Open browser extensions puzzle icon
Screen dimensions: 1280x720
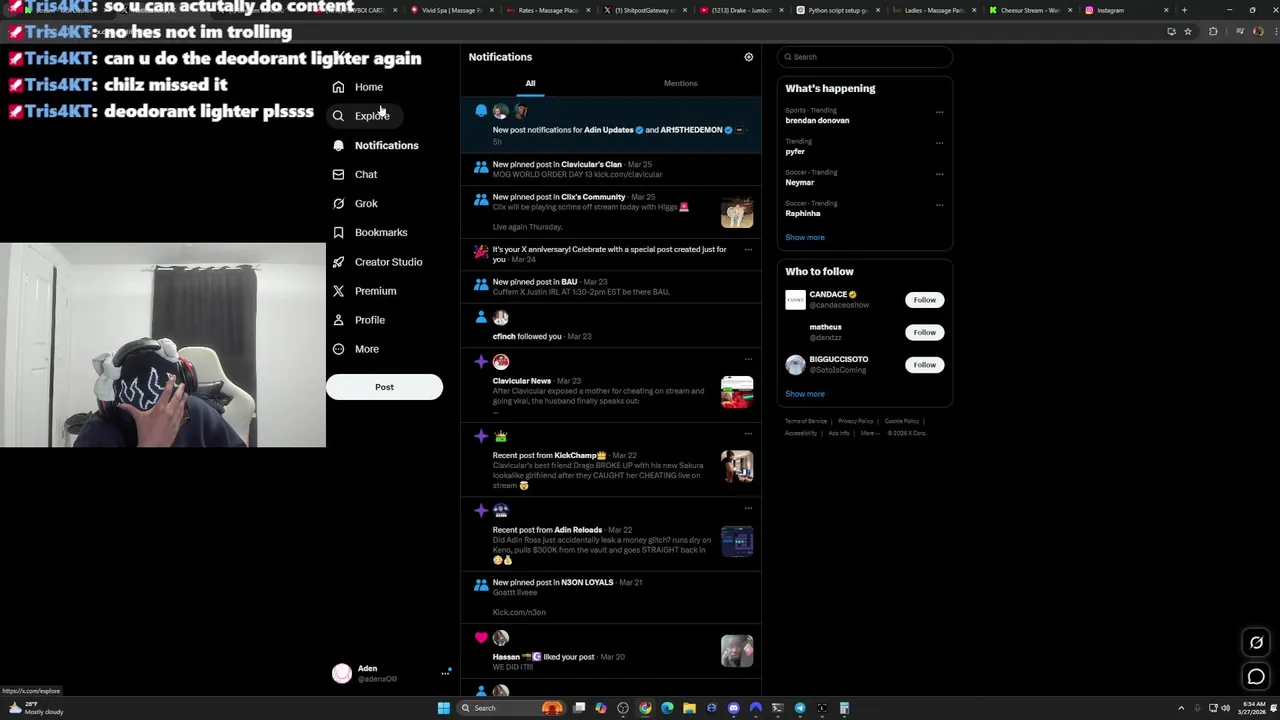(x=1213, y=31)
